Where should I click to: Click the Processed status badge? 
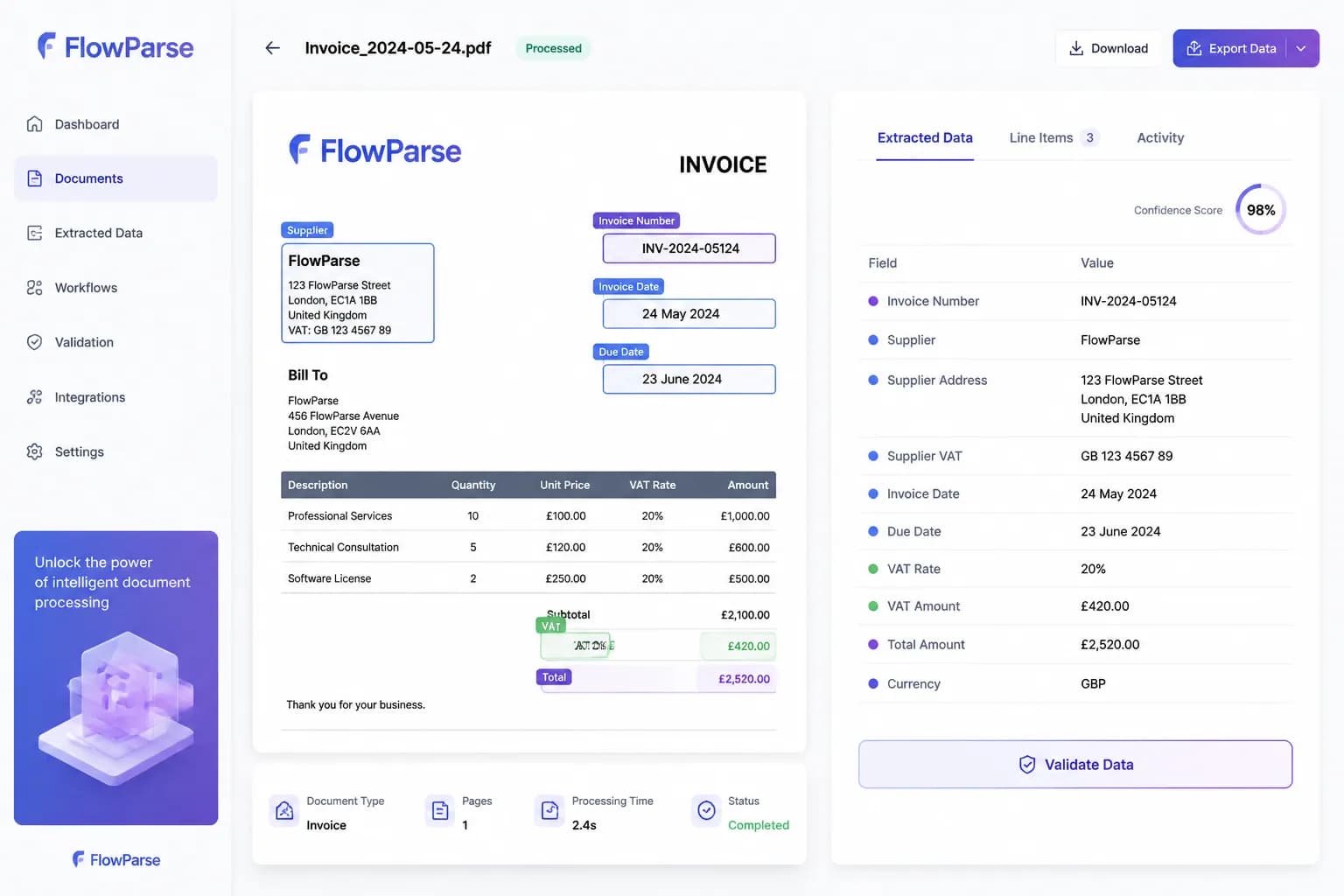[x=553, y=48]
